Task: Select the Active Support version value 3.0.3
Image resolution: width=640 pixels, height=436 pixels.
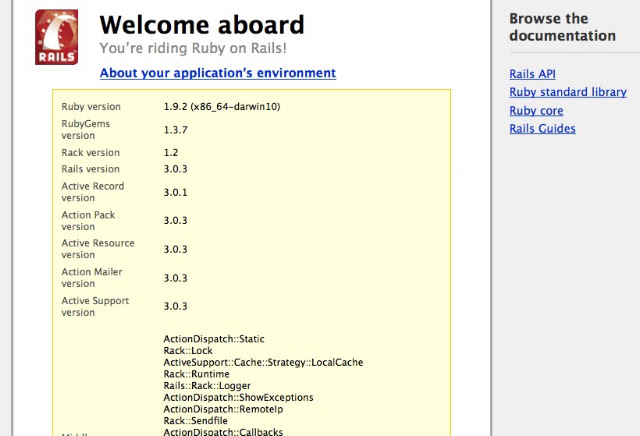Action: 176,306
